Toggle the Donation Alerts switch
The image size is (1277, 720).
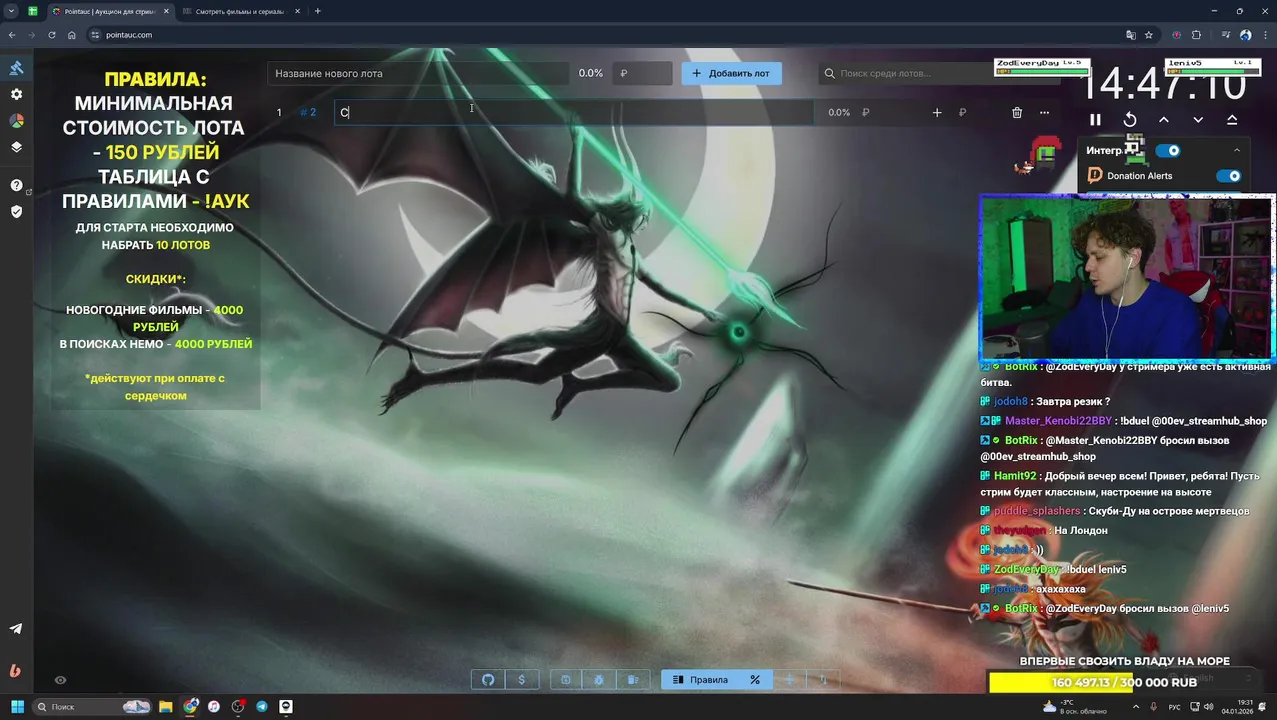[x=1228, y=175]
